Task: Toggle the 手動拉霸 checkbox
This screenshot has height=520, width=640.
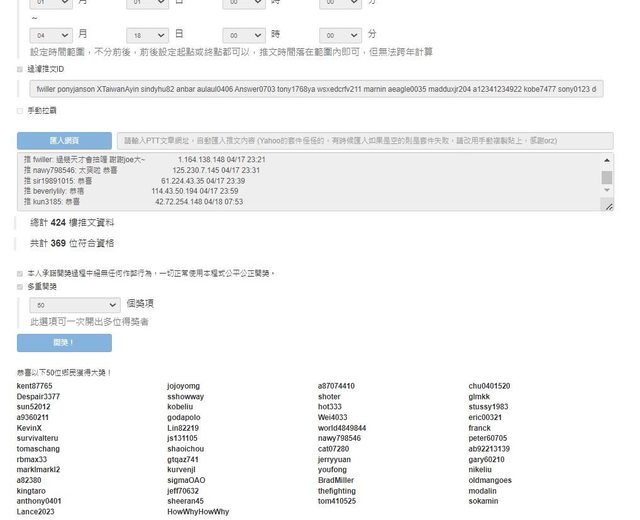Action: pos(20,110)
